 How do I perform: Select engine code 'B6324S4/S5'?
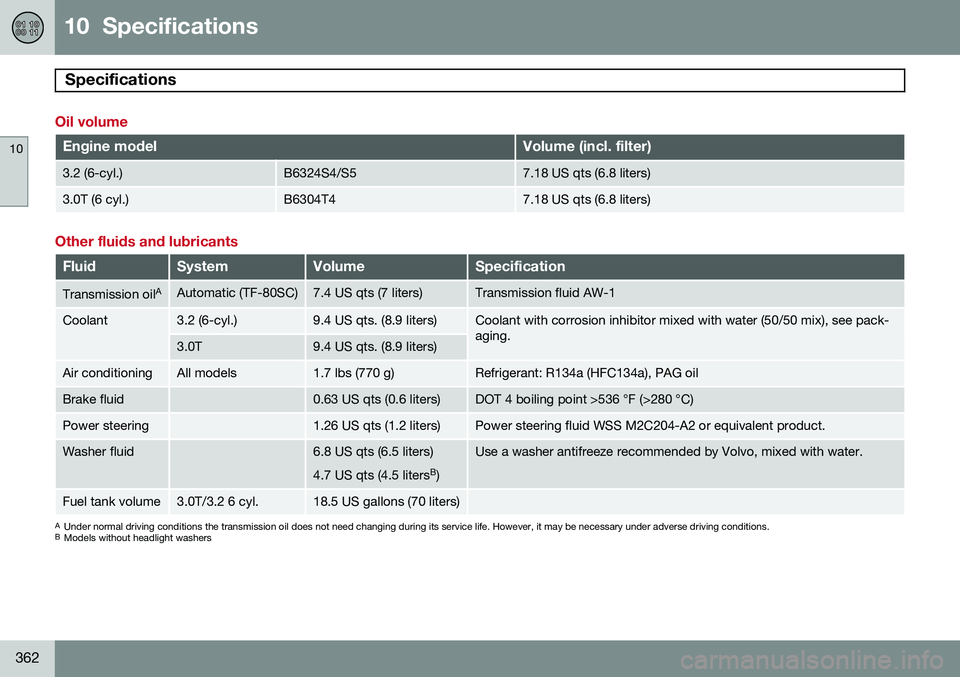pyautogui.click(x=320, y=173)
